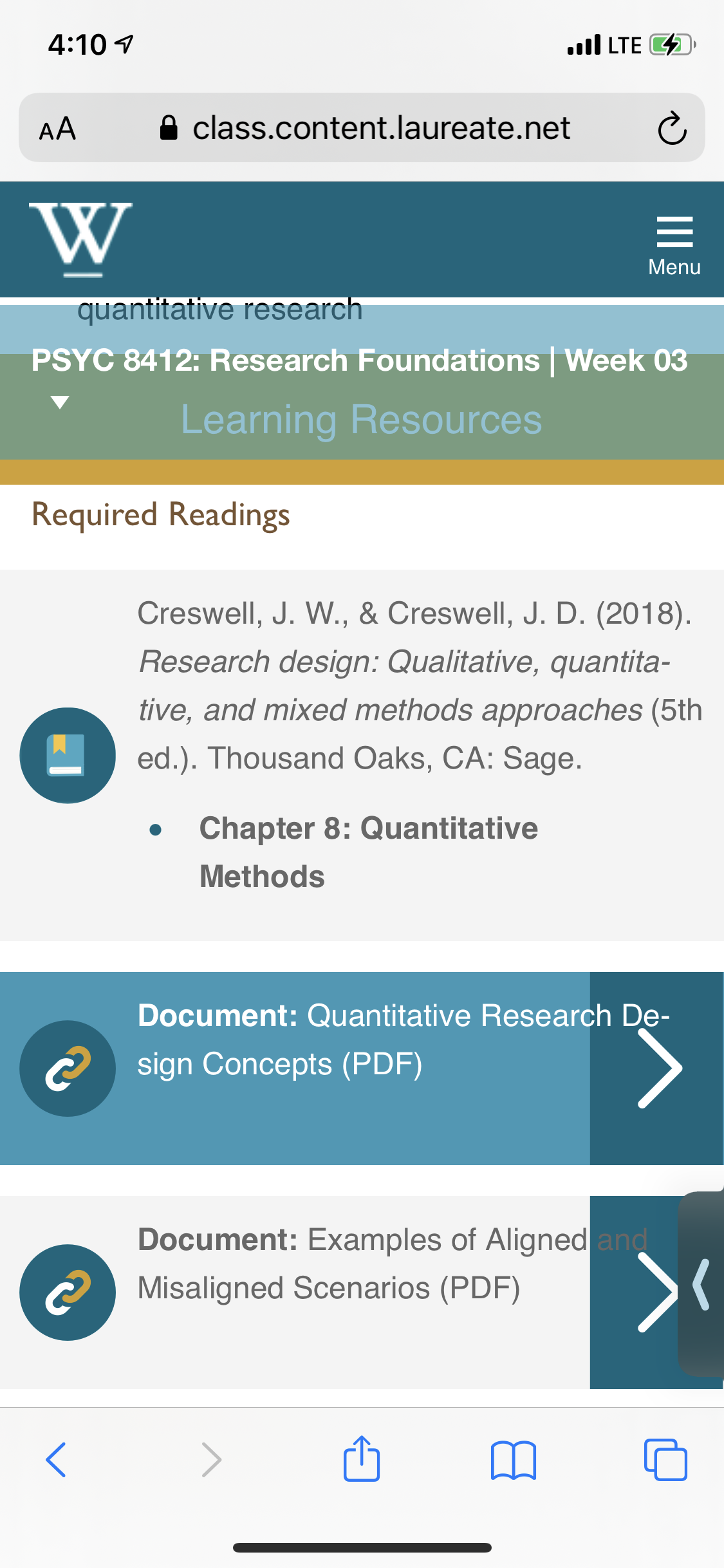This screenshot has width=724, height=1568.
Task: Expand the side panel pull tab
Action: tap(701, 1284)
